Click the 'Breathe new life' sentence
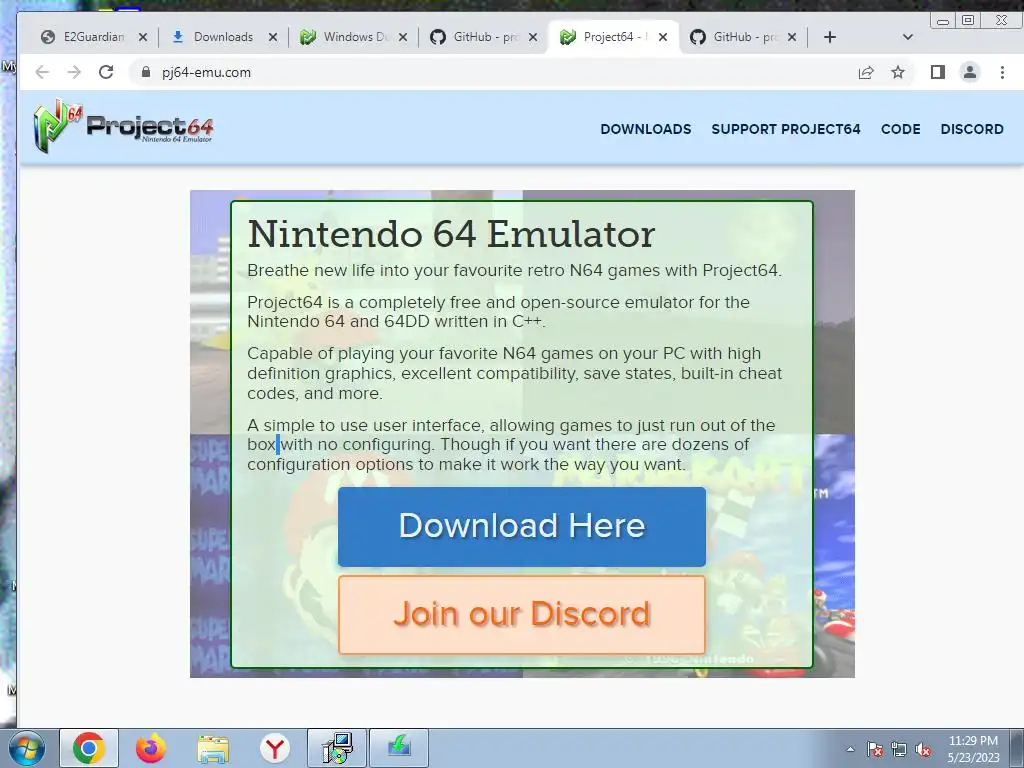The height and width of the screenshot is (768, 1024). (x=514, y=270)
